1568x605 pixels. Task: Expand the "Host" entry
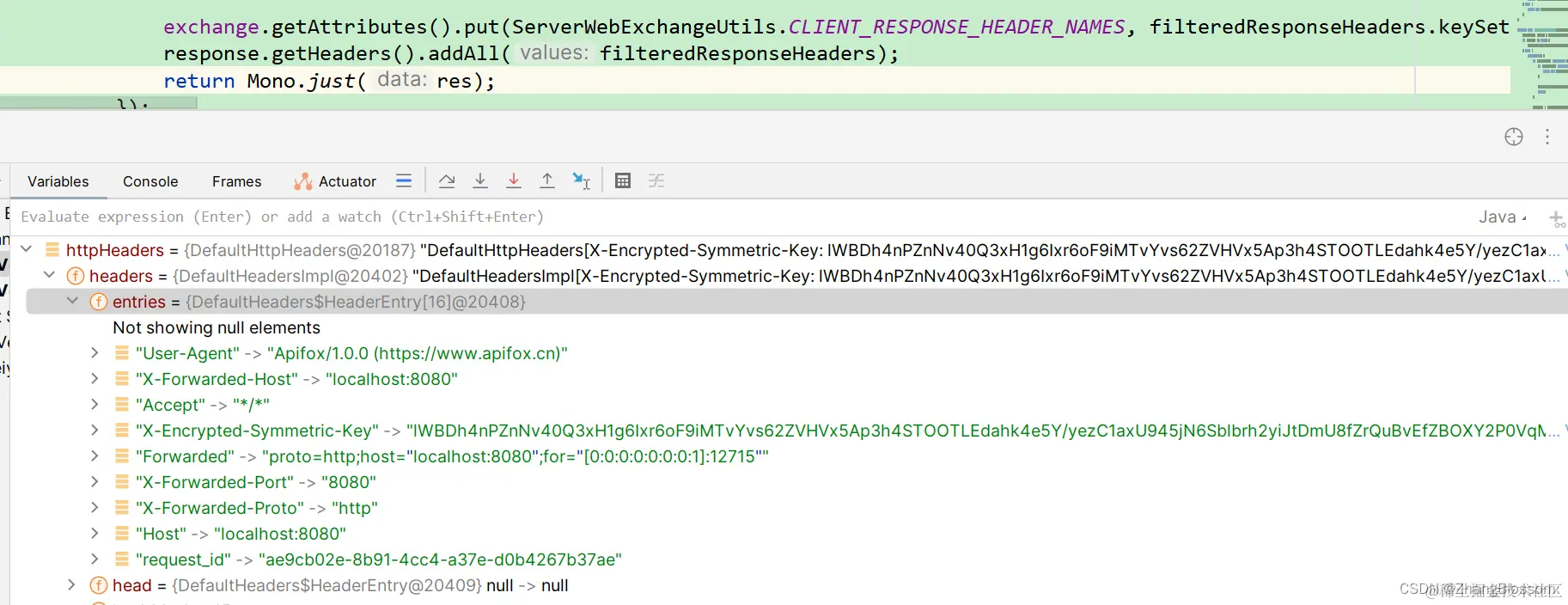click(x=95, y=533)
